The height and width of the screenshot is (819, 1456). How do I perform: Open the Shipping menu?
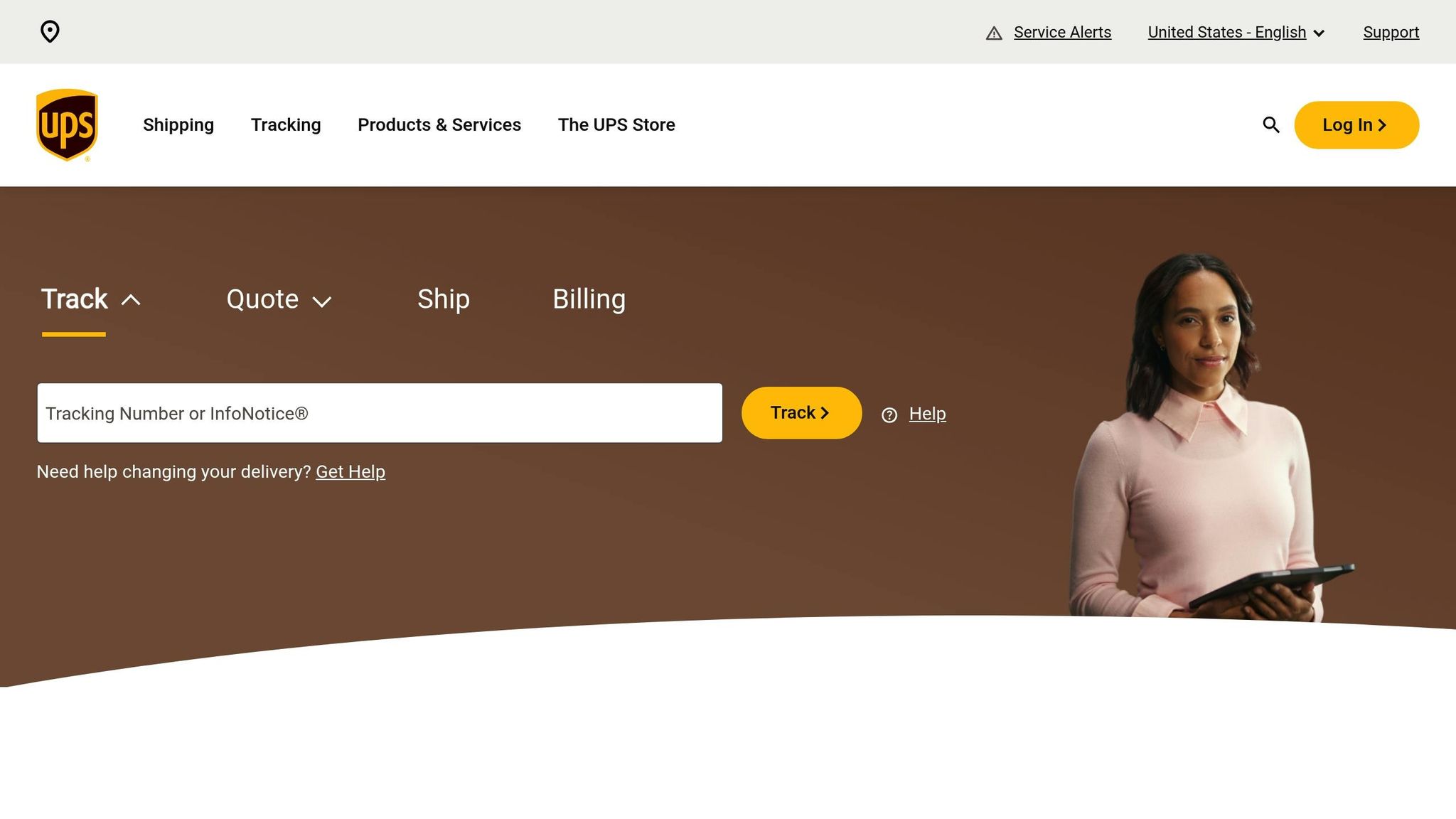[x=178, y=125]
